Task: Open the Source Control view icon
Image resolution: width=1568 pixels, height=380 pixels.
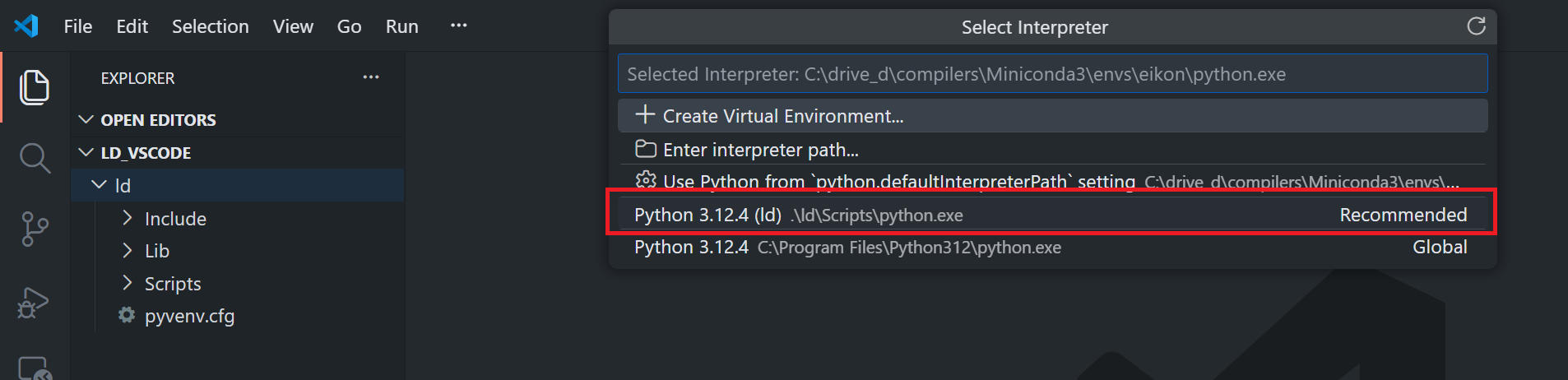Action: (x=35, y=229)
